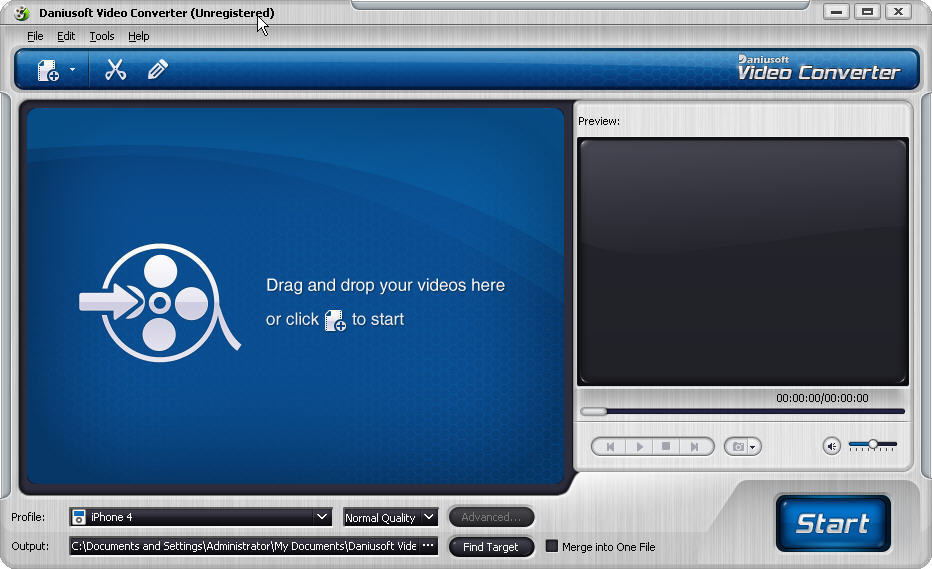Stop the preview playback
932x569 pixels.
(666, 447)
